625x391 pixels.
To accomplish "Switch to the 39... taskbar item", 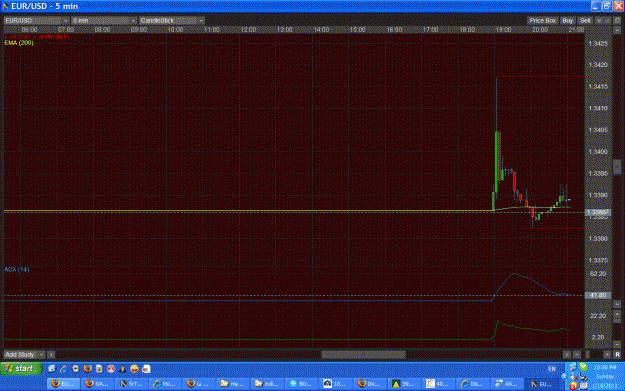I will pyautogui.click(x=404, y=384).
